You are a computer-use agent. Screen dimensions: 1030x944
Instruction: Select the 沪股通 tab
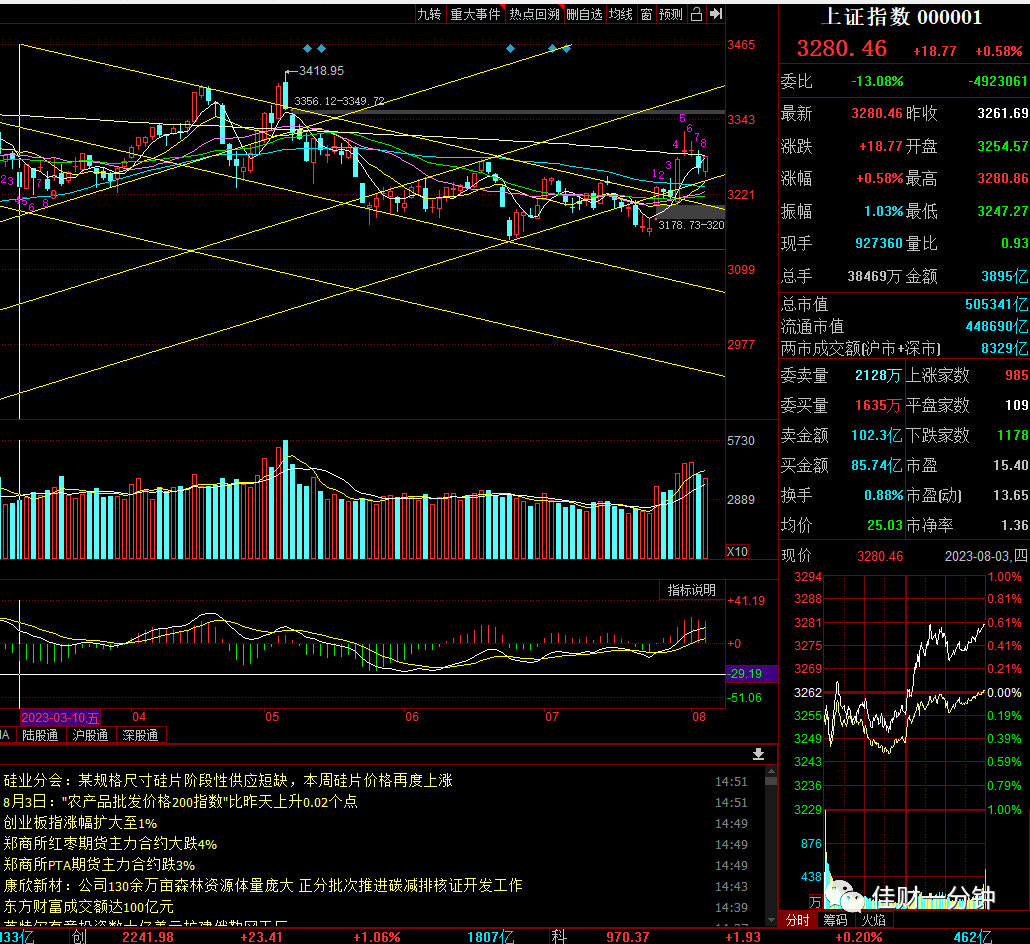point(91,735)
